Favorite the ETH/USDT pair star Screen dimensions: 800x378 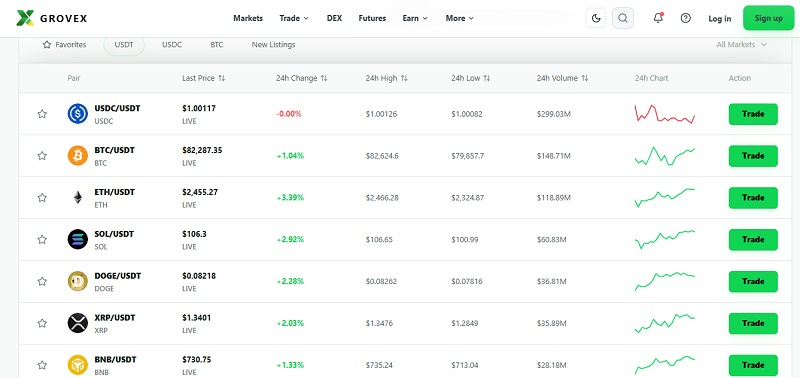click(x=42, y=197)
